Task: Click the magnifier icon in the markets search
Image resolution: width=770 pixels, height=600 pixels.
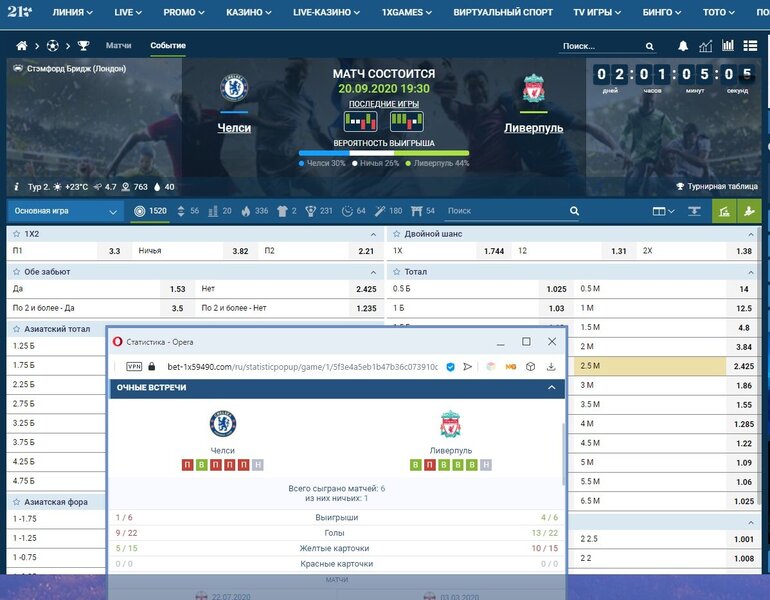Action: click(x=574, y=211)
